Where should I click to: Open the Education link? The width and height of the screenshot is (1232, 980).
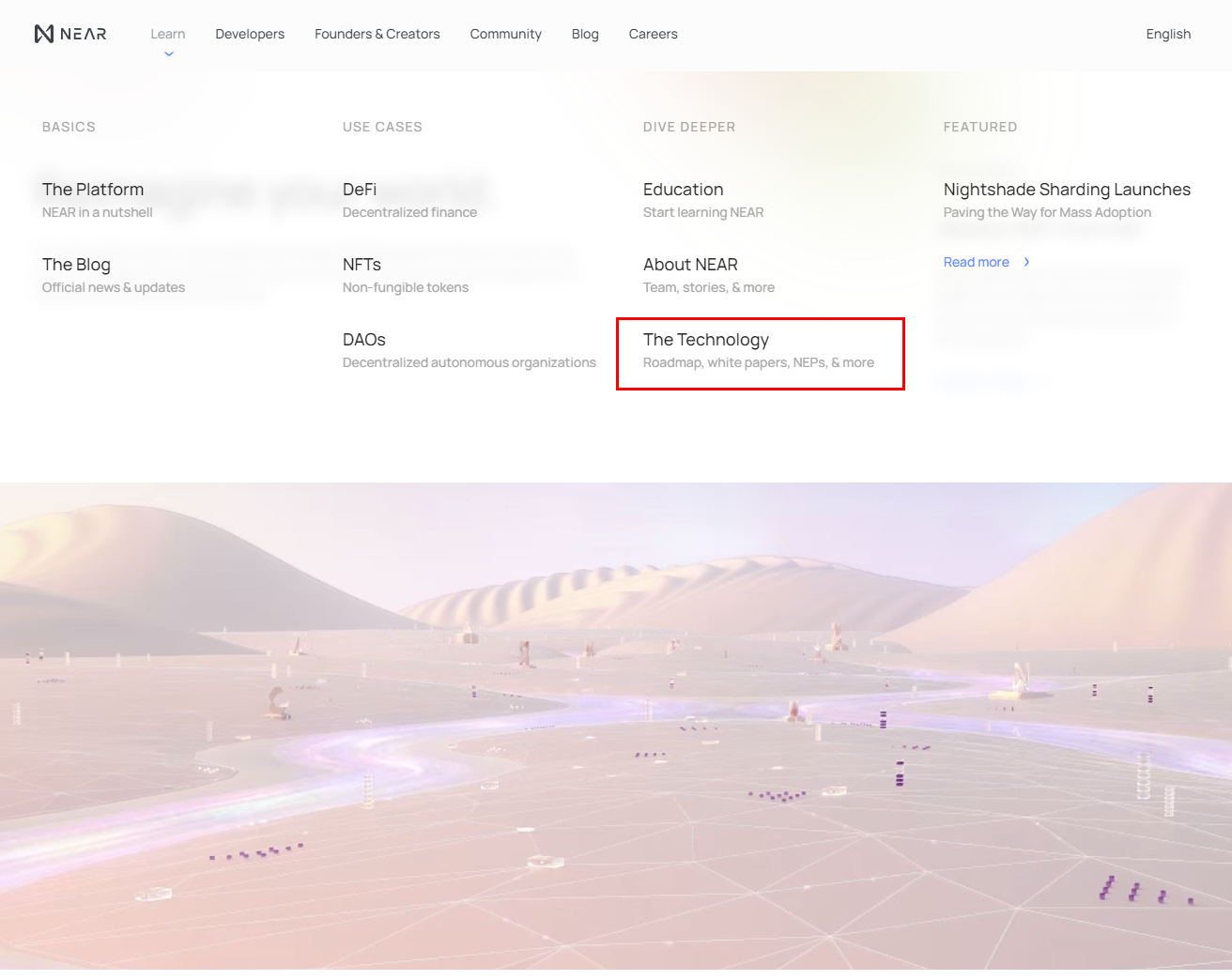click(x=684, y=190)
